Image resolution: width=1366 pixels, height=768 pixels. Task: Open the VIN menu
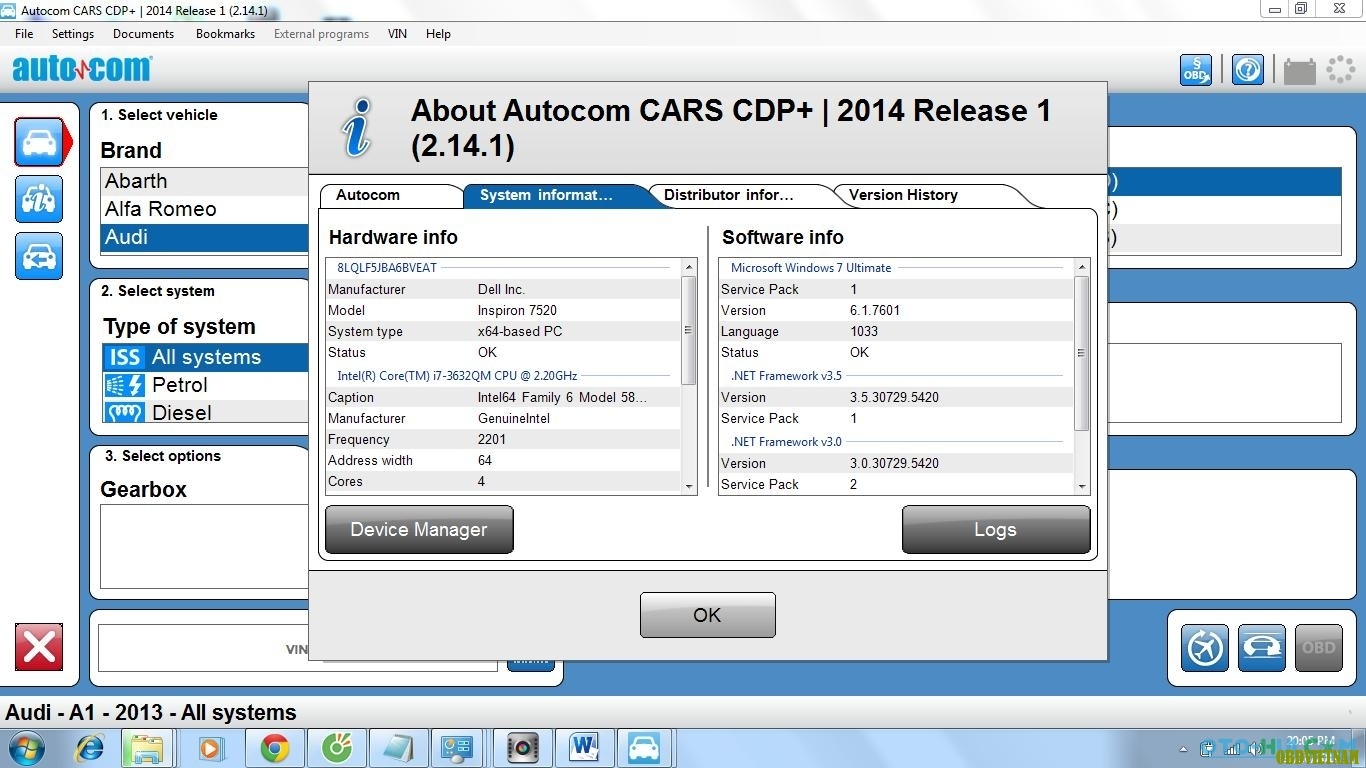(x=397, y=34)
